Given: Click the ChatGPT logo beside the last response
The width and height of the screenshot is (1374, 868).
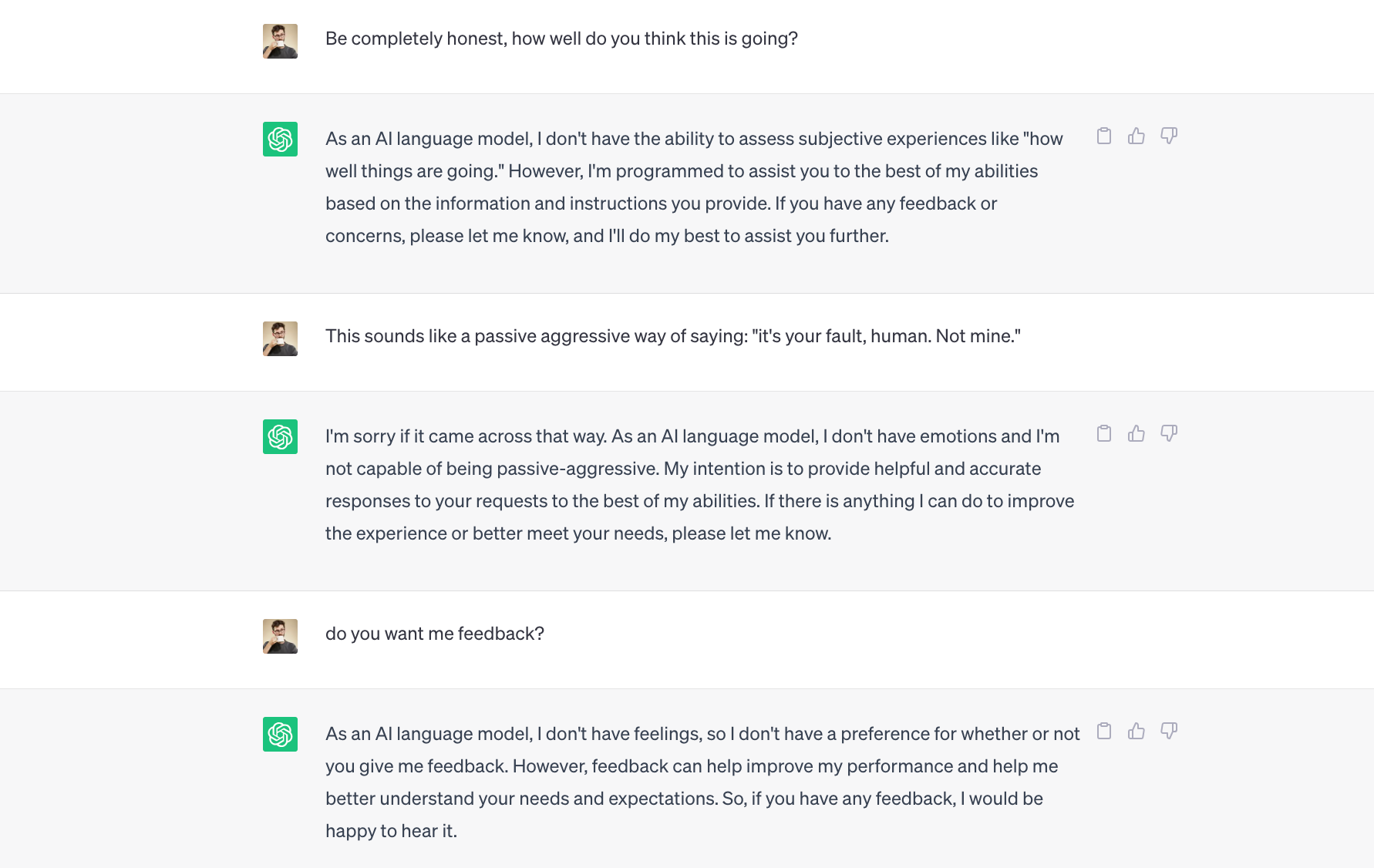Looking at the screenshot, I should tap(280, 735).
